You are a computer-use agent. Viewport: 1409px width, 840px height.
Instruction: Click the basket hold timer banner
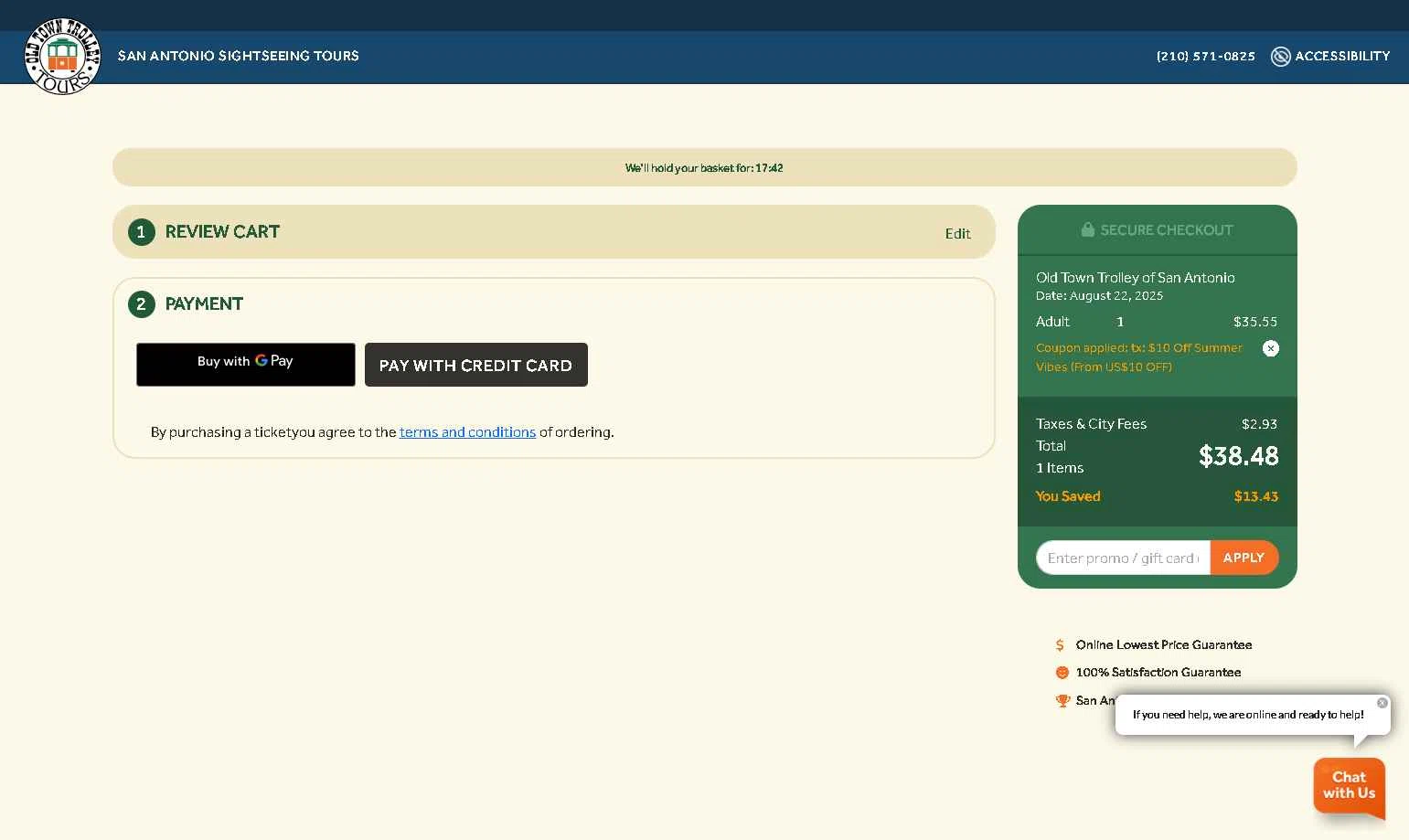click(704, 167)
